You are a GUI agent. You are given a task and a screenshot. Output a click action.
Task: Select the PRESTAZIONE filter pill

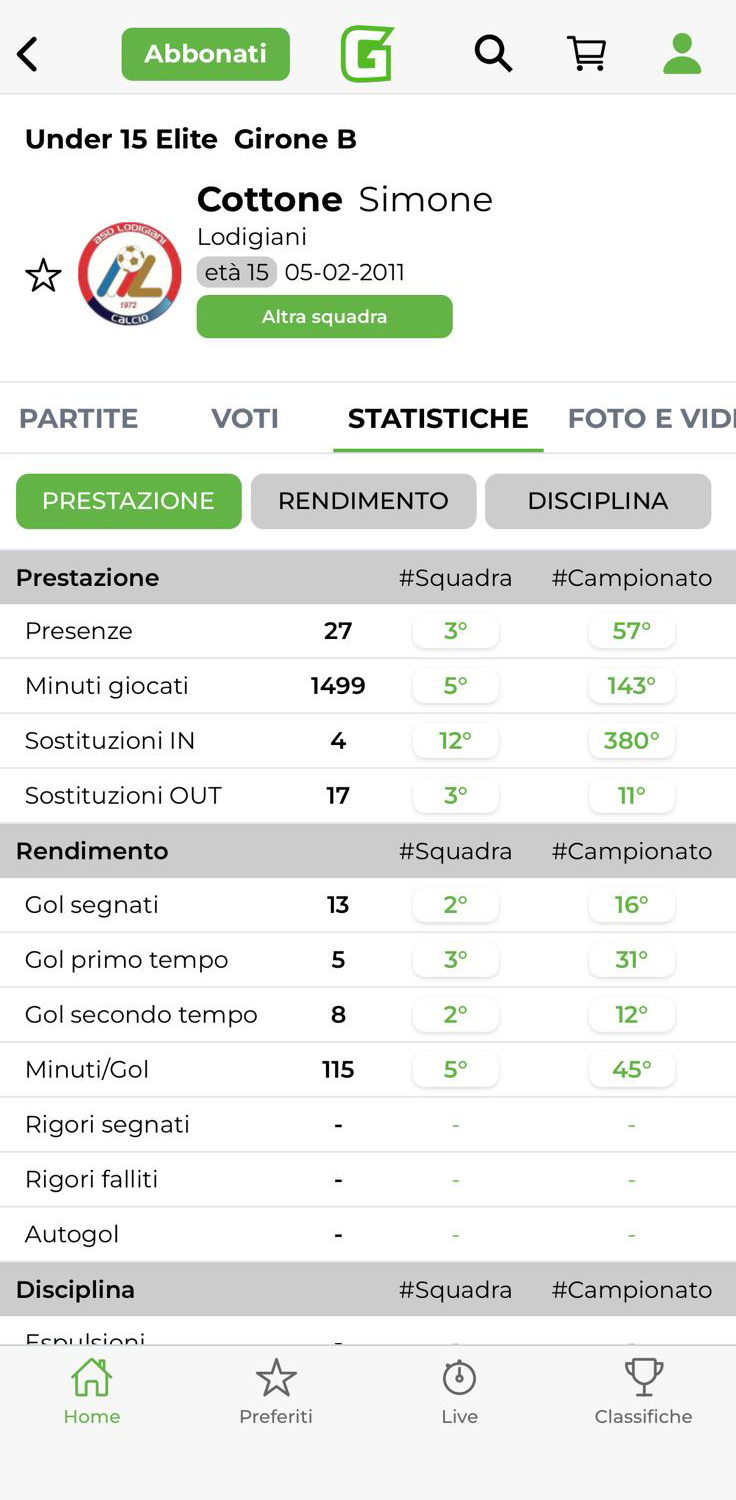tap(129, 501)
